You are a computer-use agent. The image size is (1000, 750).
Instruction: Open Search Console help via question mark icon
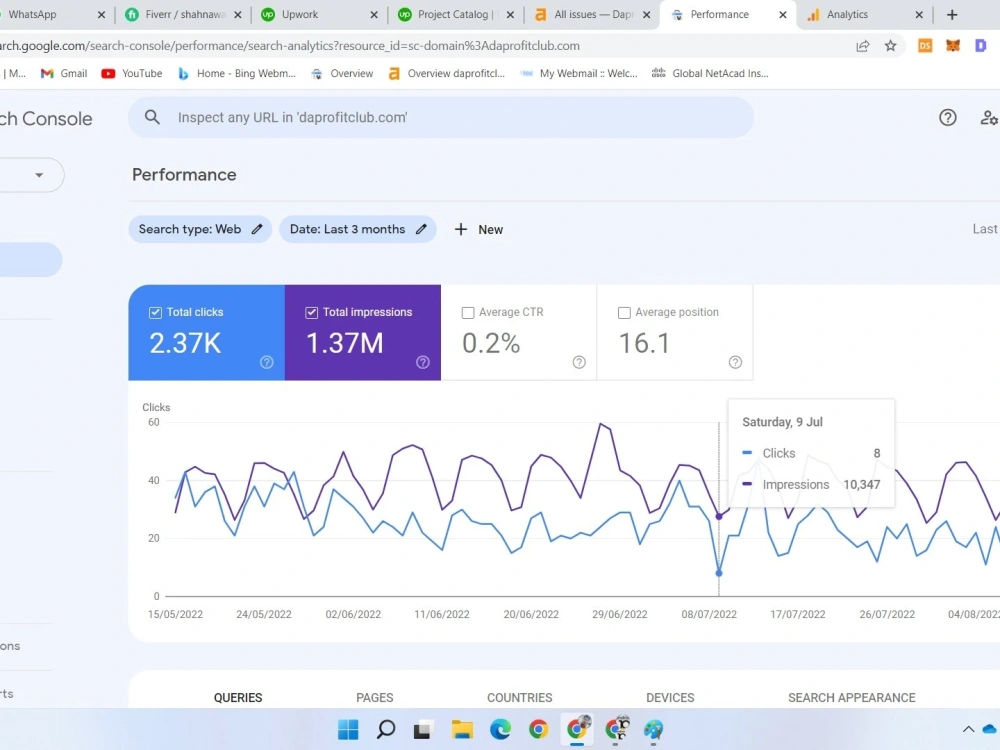click(x=947, y=117)
